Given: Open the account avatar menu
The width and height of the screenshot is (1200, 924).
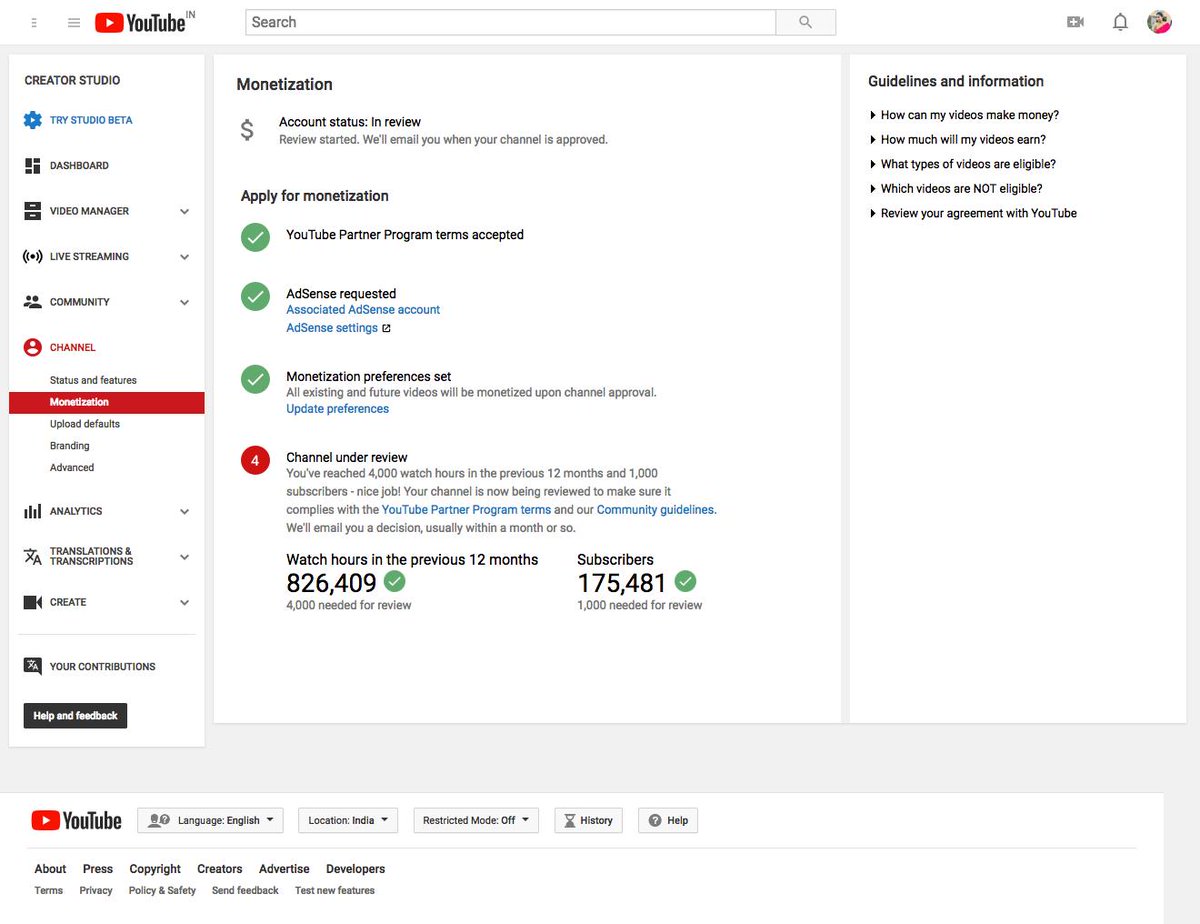Looking at the screenshot, I should (x=1159, y=22).
